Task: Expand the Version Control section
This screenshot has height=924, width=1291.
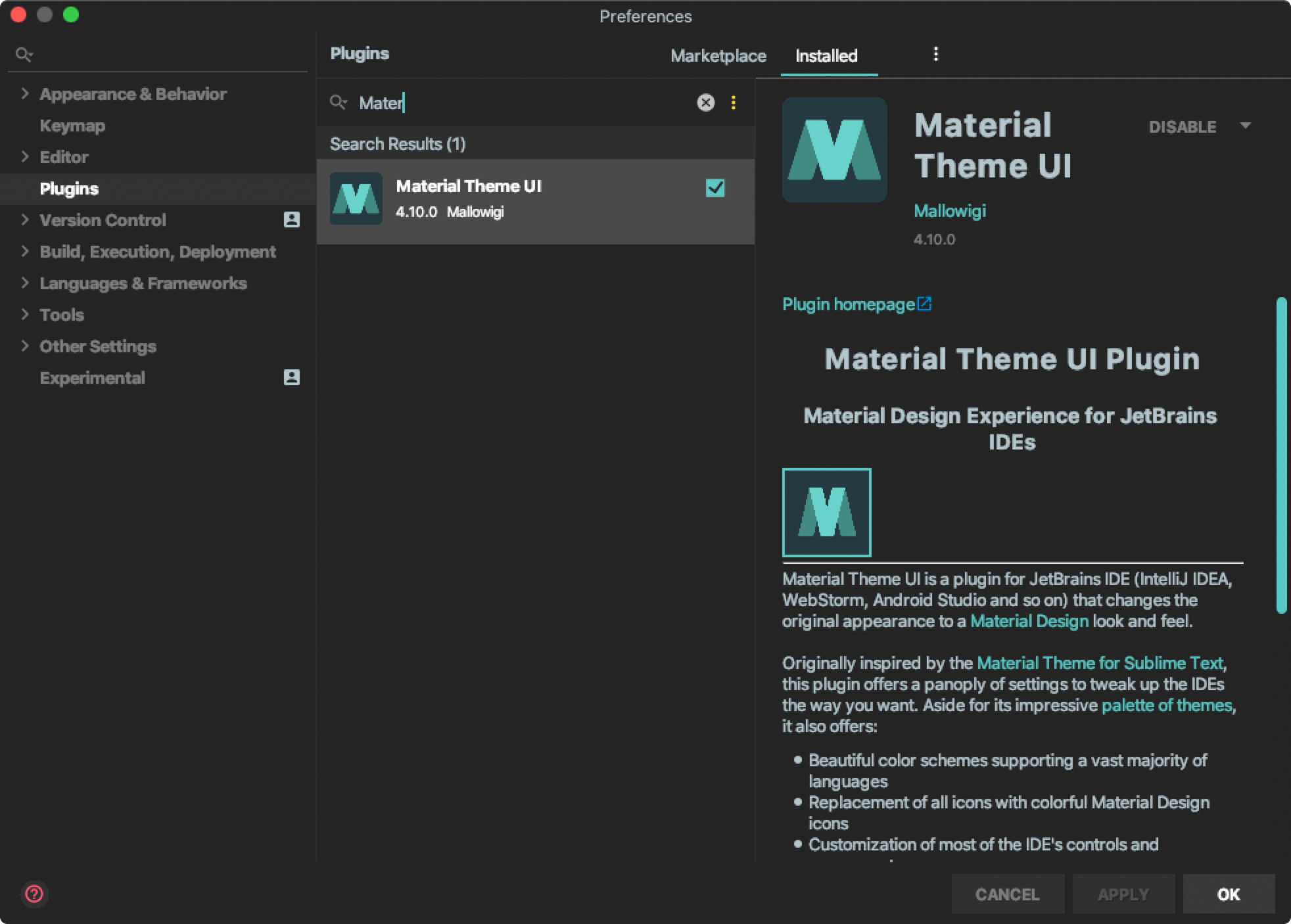Action: point(24,219)
